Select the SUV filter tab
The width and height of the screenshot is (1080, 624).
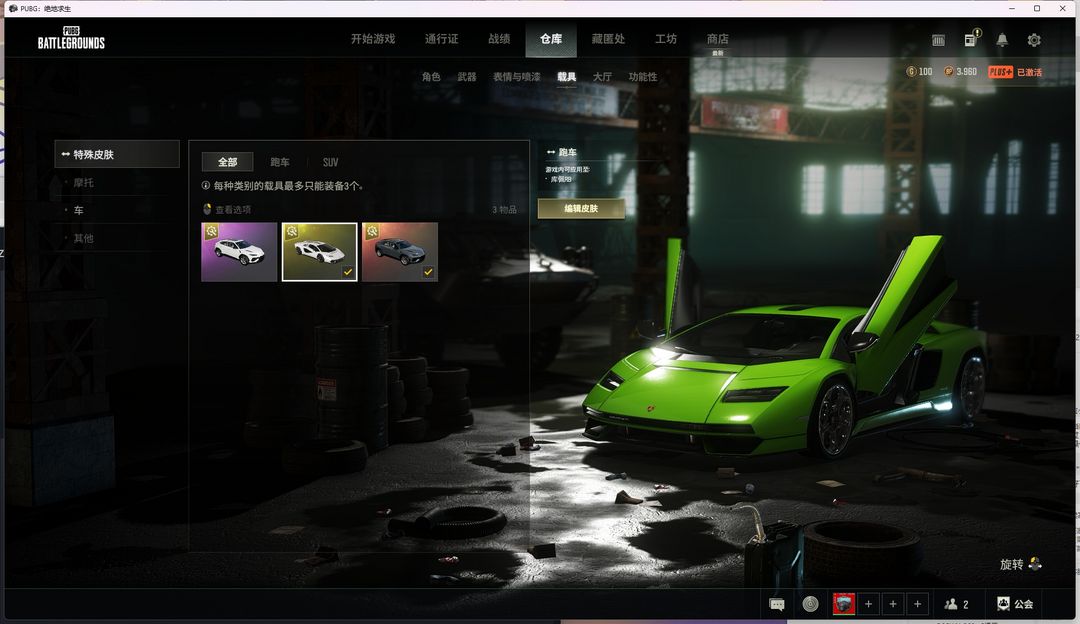click(330, 162)
